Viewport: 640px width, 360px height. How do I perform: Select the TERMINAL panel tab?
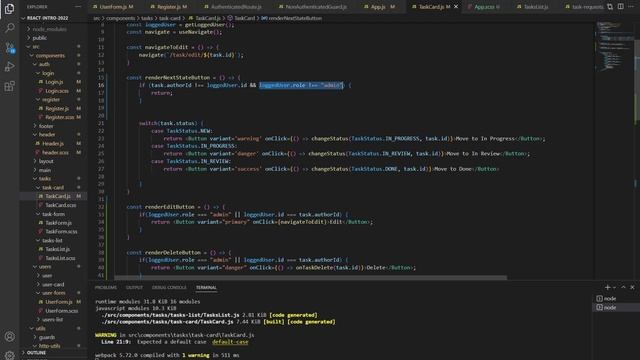coord(206,287)
